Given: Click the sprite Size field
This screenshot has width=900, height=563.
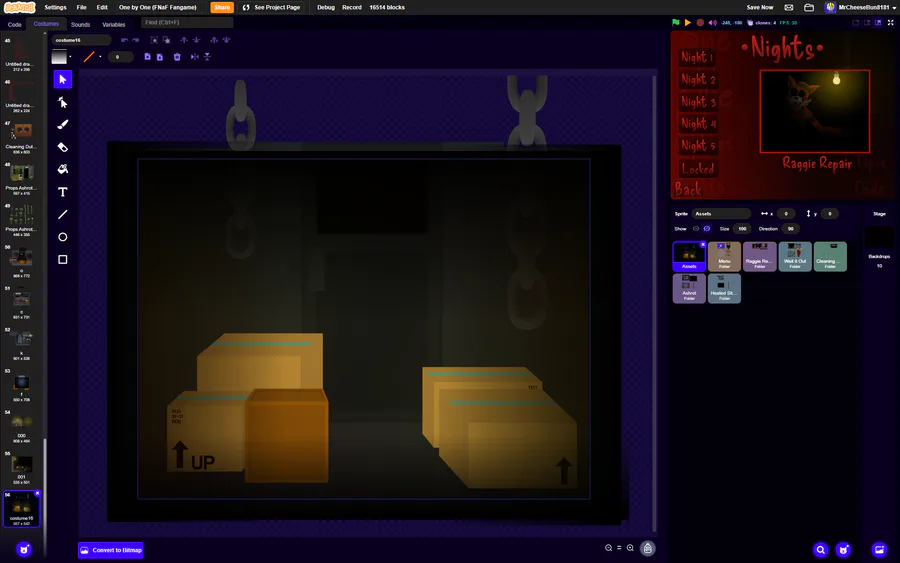Looking at the screenshot, I should (x=742, y=228).
